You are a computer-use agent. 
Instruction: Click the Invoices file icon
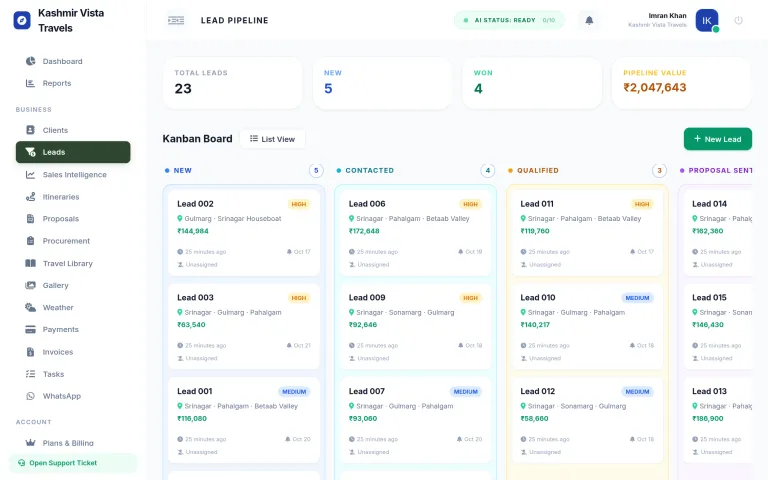coord(30,352)
